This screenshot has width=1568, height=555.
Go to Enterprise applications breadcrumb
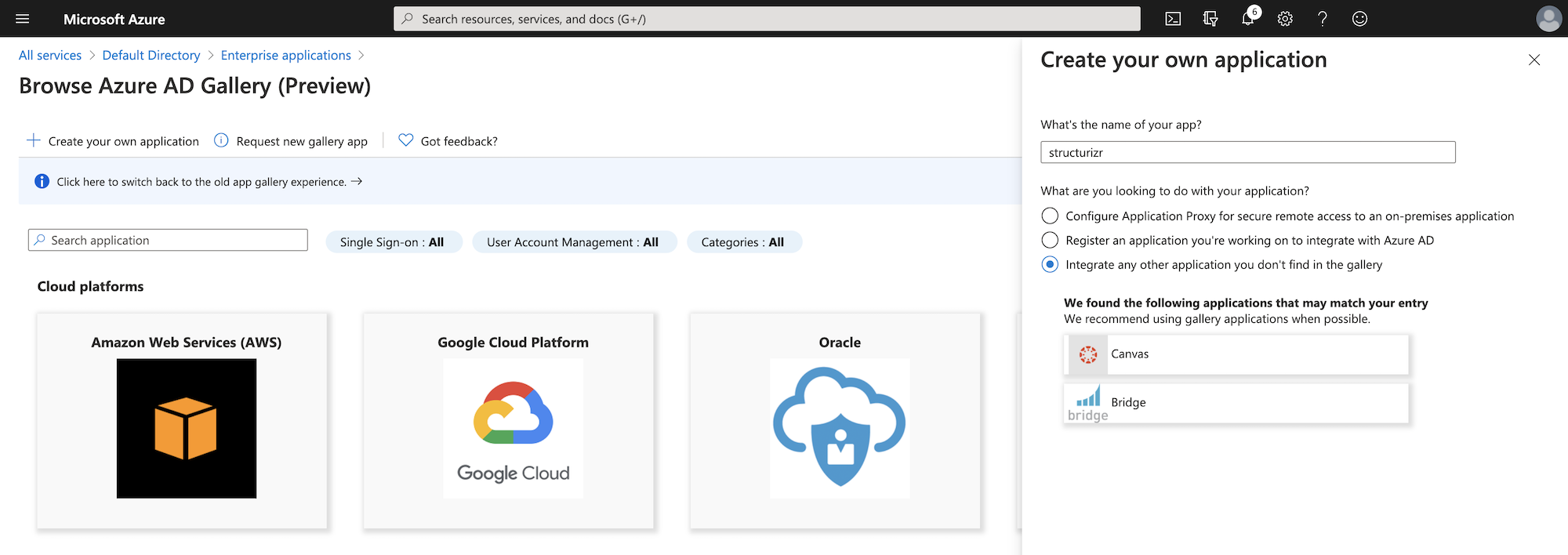[286, 55]
